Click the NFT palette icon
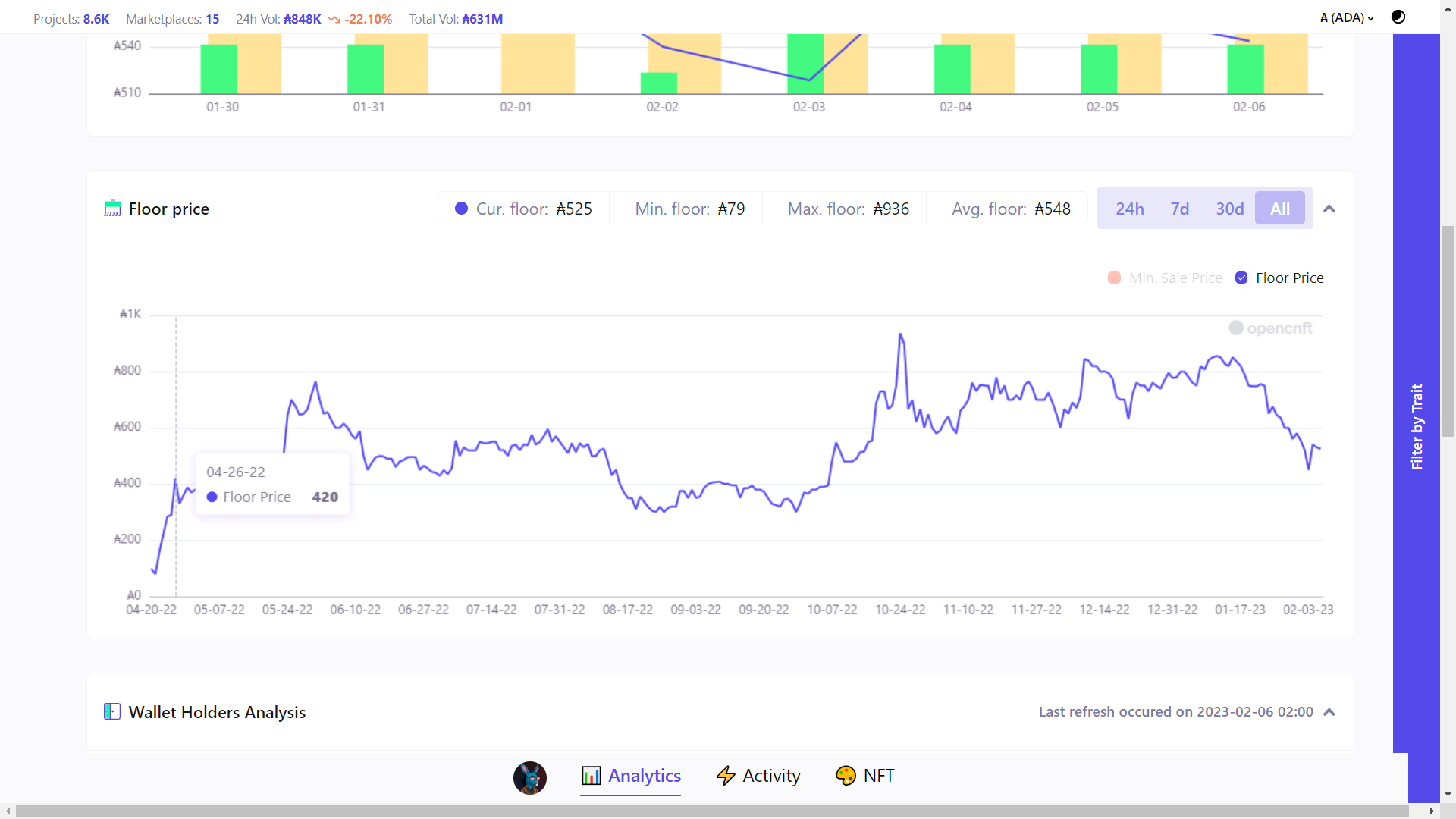This screenshot has width=1456, height=819. [x=846, y=776]
